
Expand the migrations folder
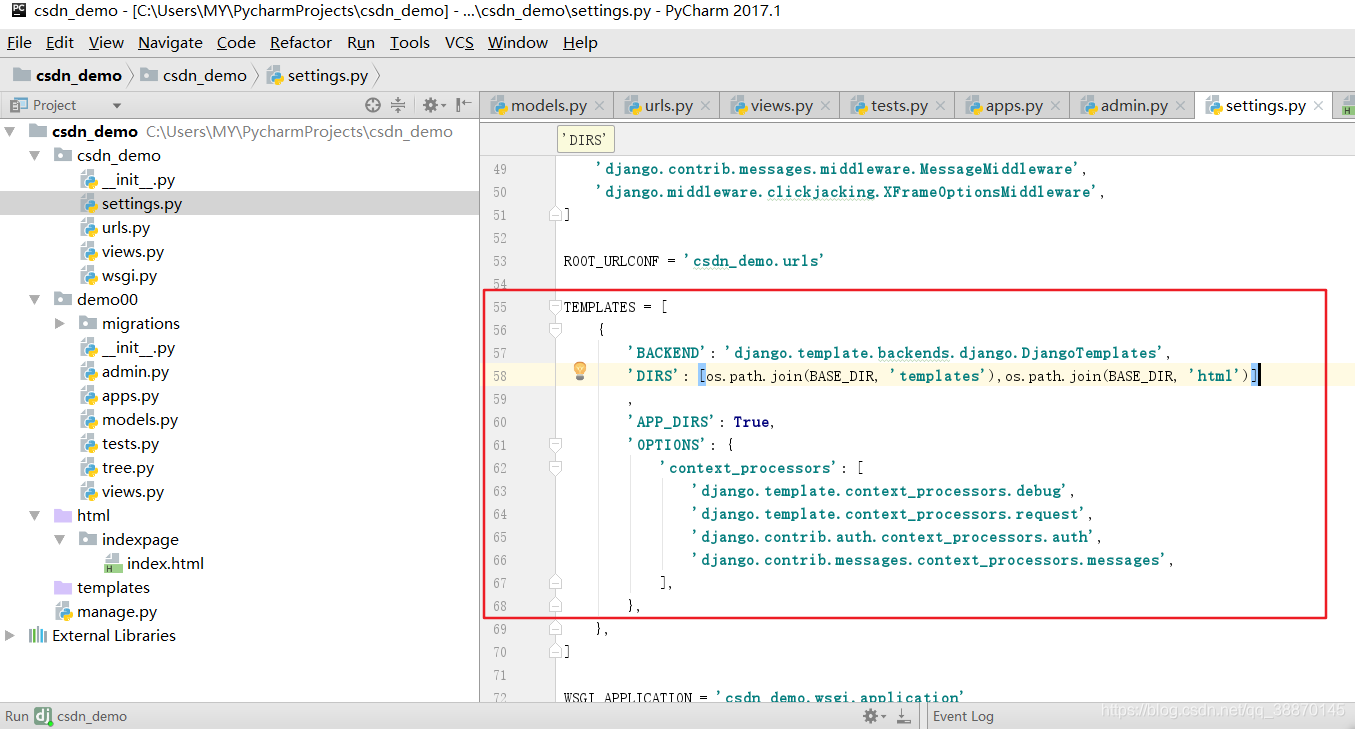60,324
